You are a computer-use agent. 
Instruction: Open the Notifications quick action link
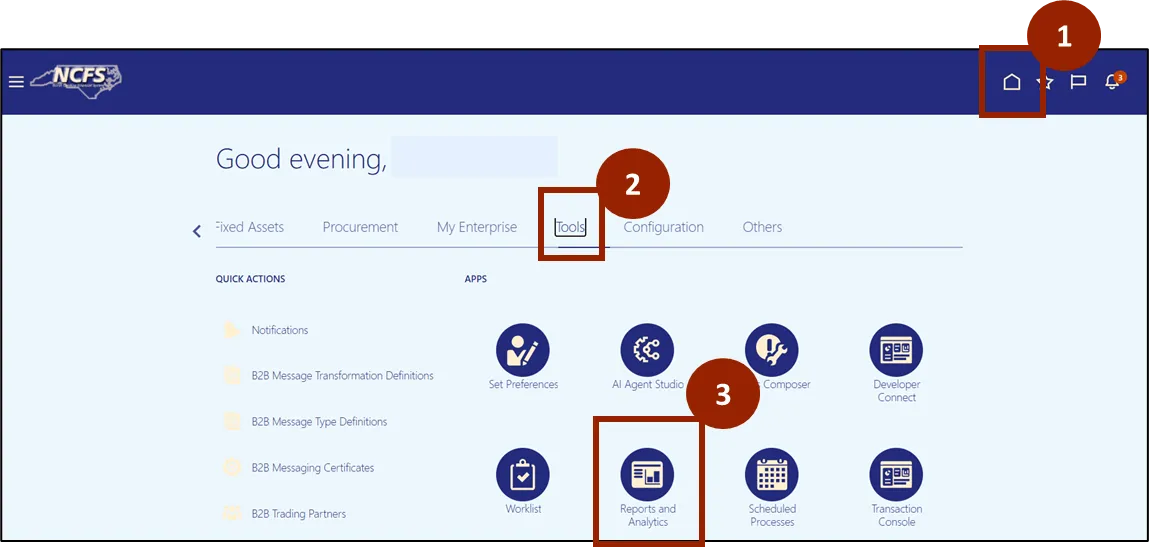(x=280, y=330)
